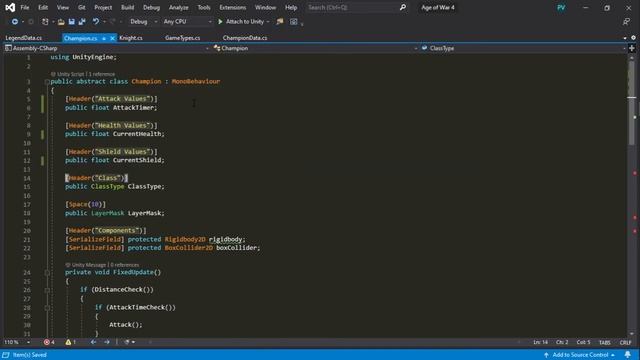640x360 pixels.
Task: Click the MonoBehaviour base class name
Action: tap(196, 82)
